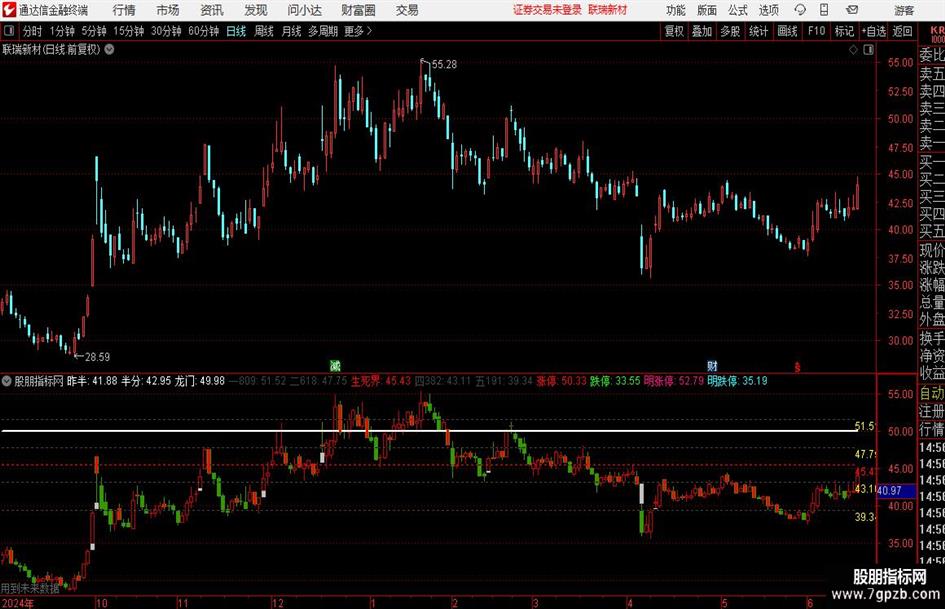The width and height of the screenshot is (945, 609).
Task: Expand 股朋指标网 indicator dropdown
Action: [x=6, y=381]
